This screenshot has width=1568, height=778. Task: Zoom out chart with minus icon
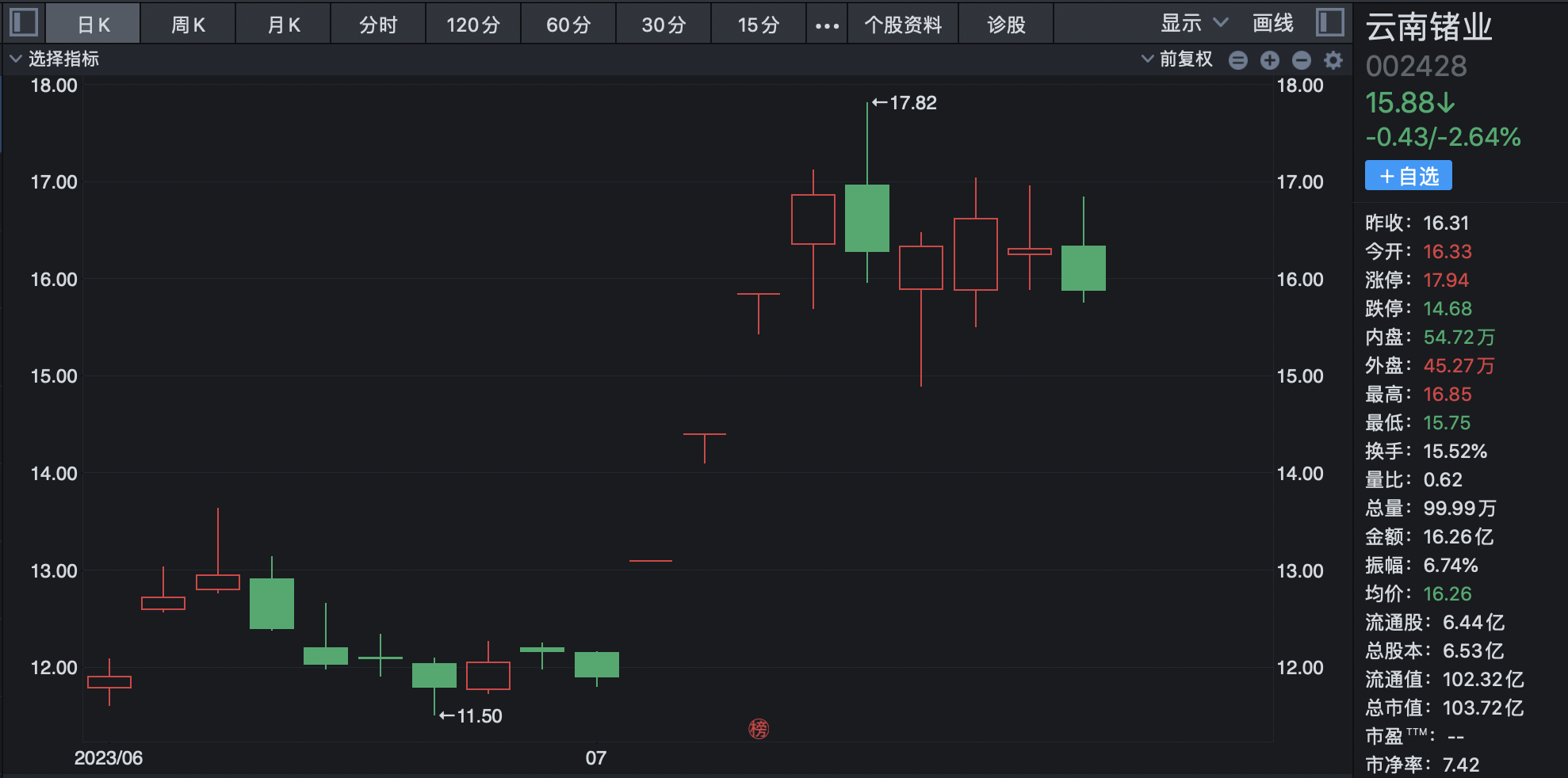pos(1302,60)
